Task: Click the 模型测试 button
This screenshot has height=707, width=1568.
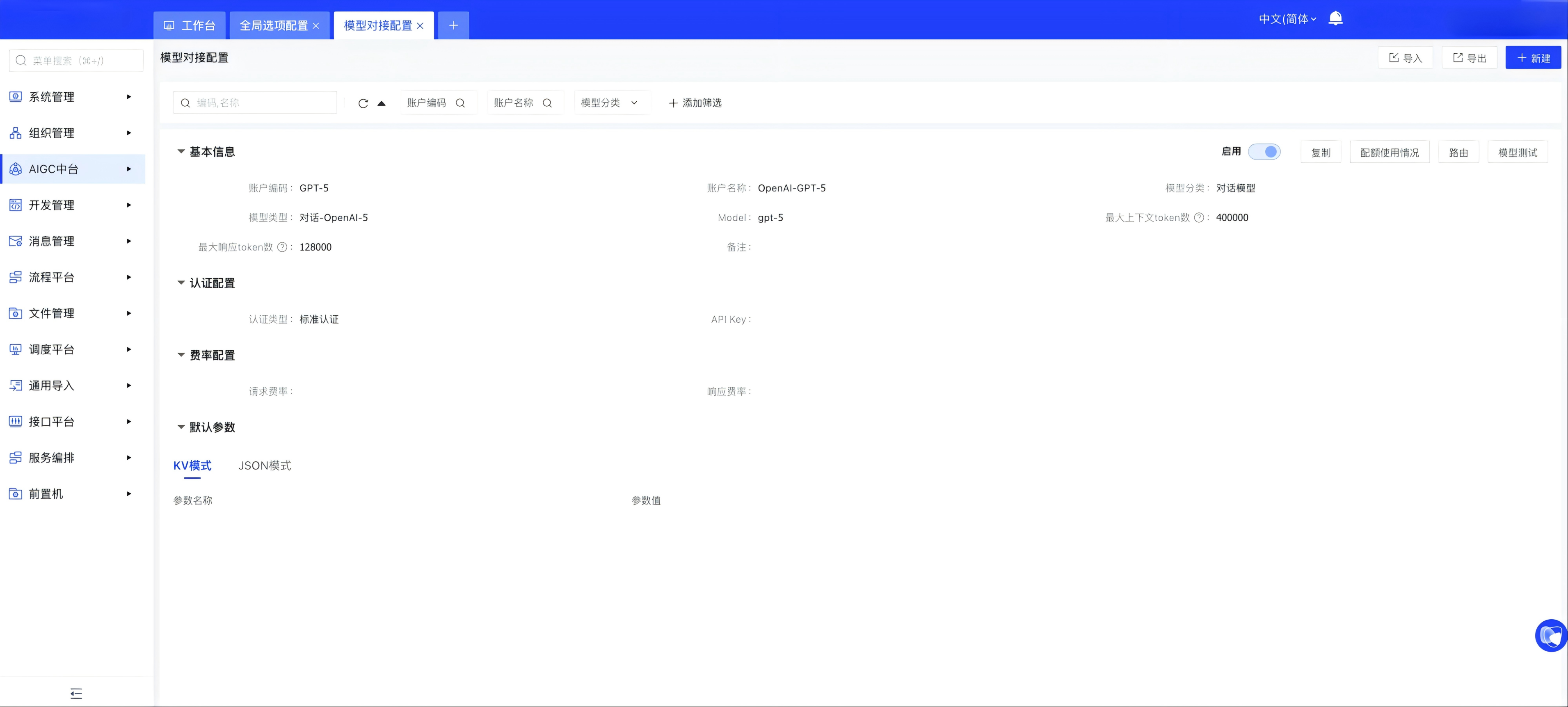Action: tap(1517, 152)
